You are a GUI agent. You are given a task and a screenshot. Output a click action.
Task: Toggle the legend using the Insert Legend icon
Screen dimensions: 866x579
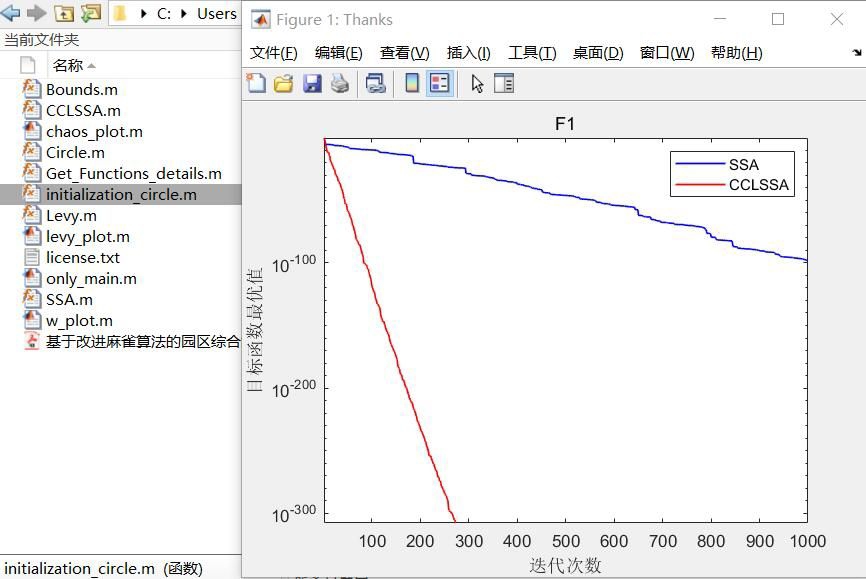point(440,83)
